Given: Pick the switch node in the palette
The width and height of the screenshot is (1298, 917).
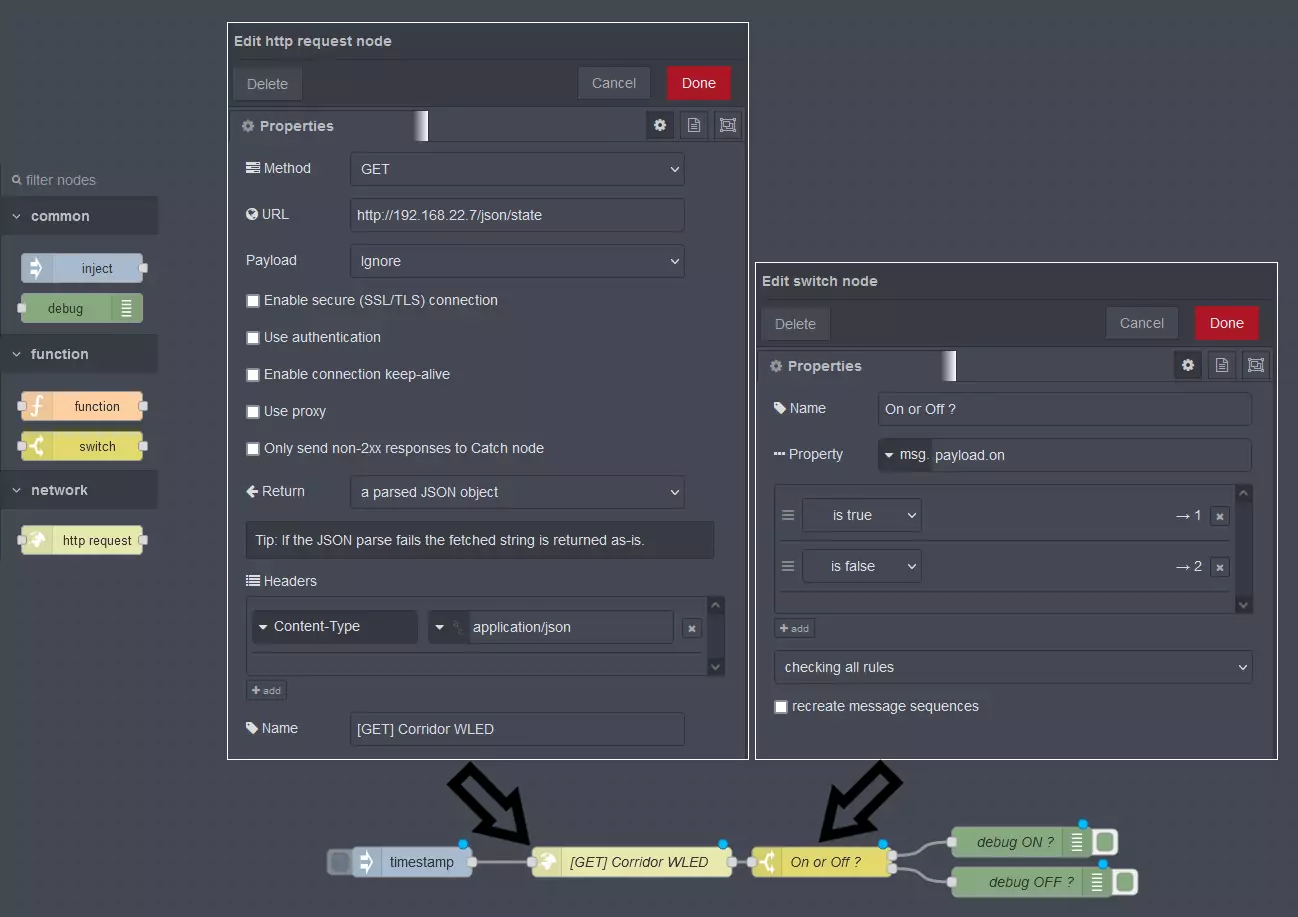Looking at the screenshot, I should point(82,447).
